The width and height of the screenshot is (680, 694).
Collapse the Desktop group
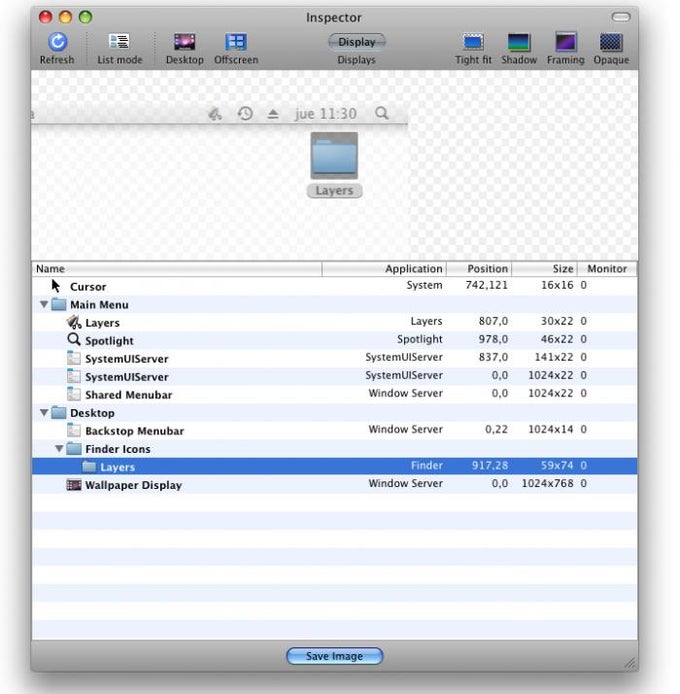(x=44, y=413)
